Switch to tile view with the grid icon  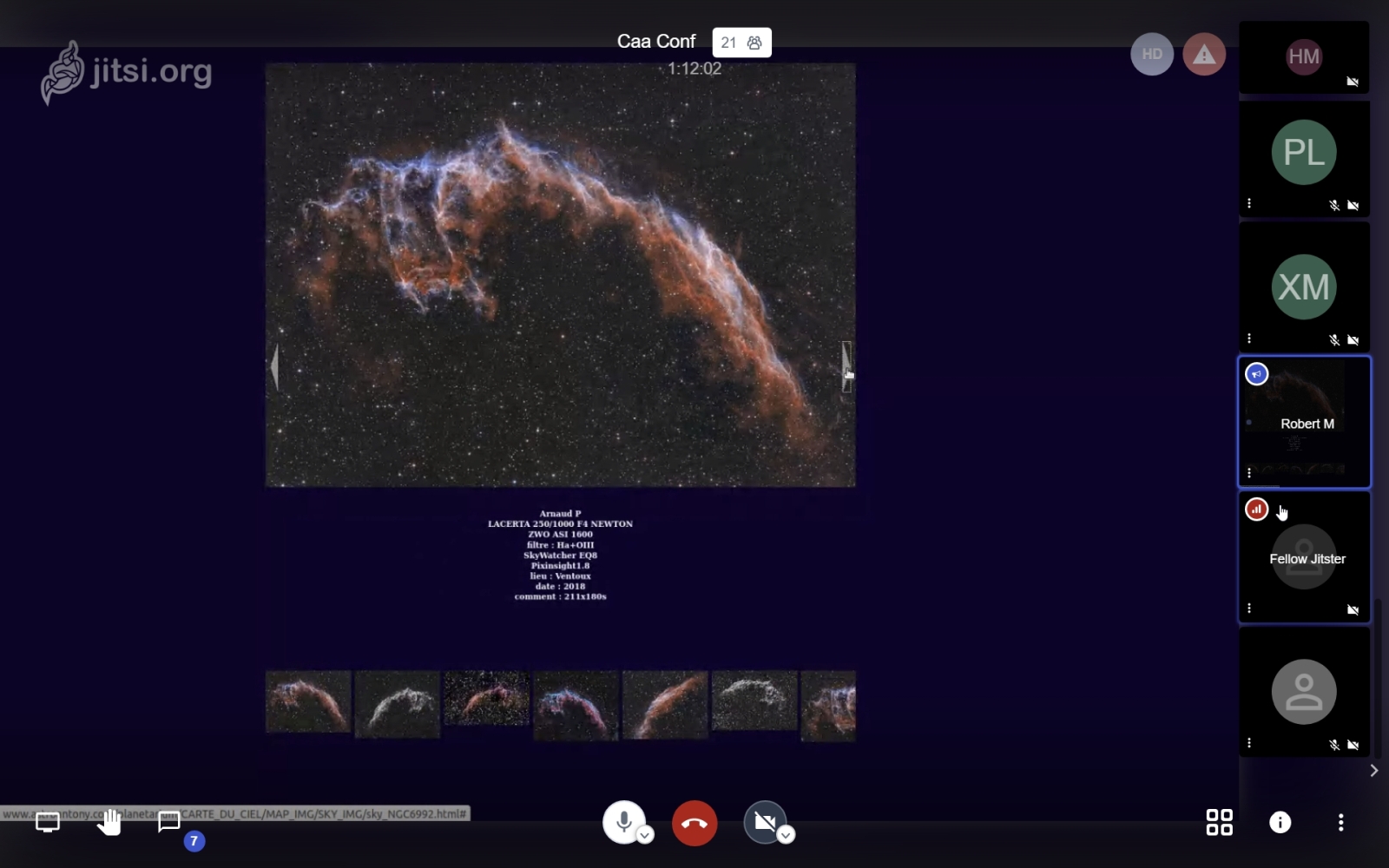[x=1220, y=822]
